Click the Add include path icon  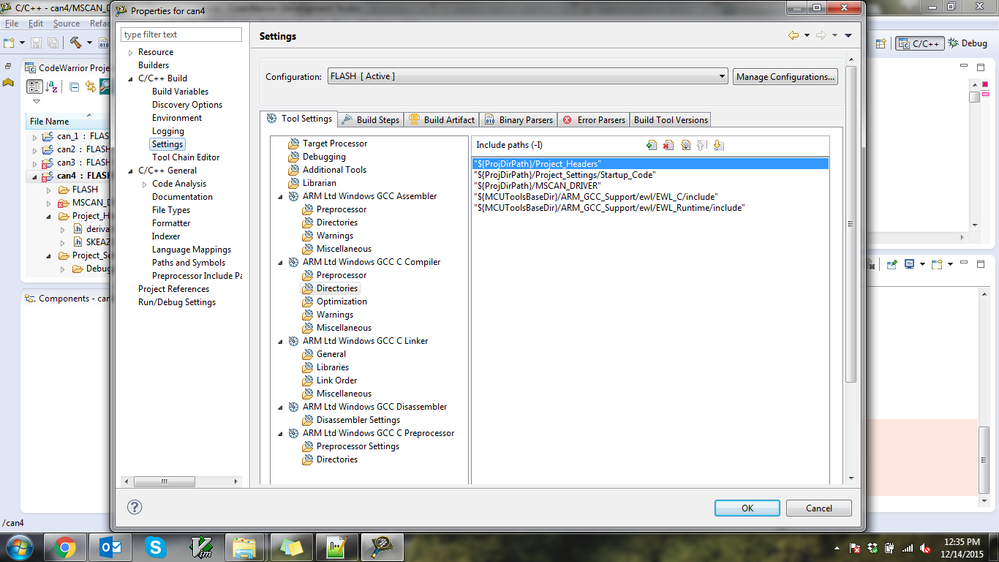coord(651,145)
